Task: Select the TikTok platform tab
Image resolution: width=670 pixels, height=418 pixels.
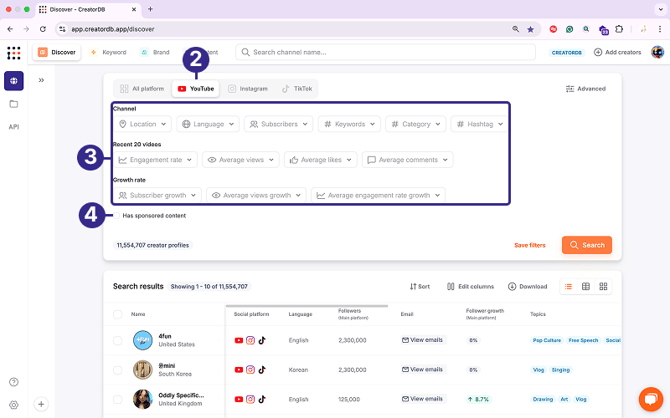Action: (297, 88)
